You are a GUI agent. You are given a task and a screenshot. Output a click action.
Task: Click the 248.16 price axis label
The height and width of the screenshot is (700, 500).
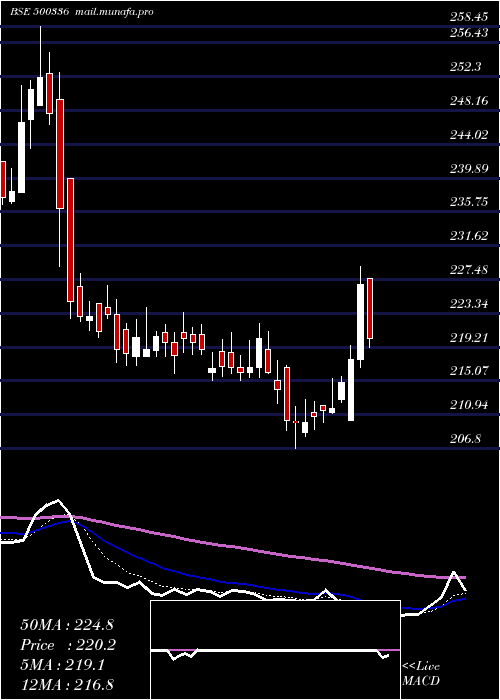(468, 101)
